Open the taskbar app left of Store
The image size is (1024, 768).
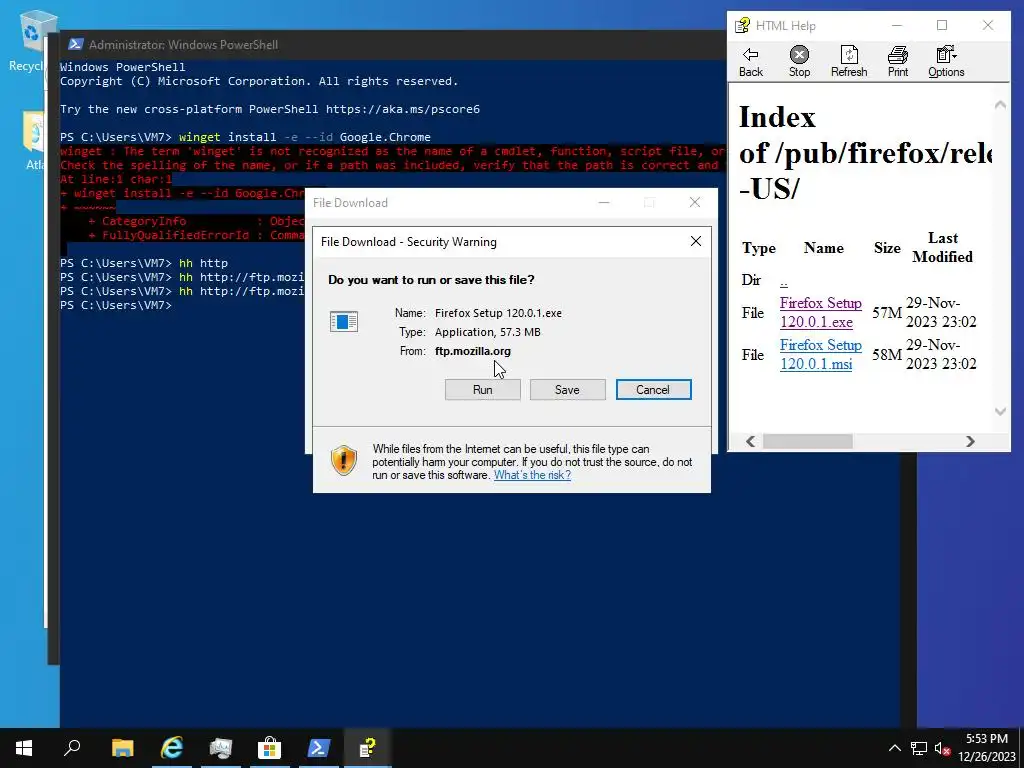click(221, 748)
